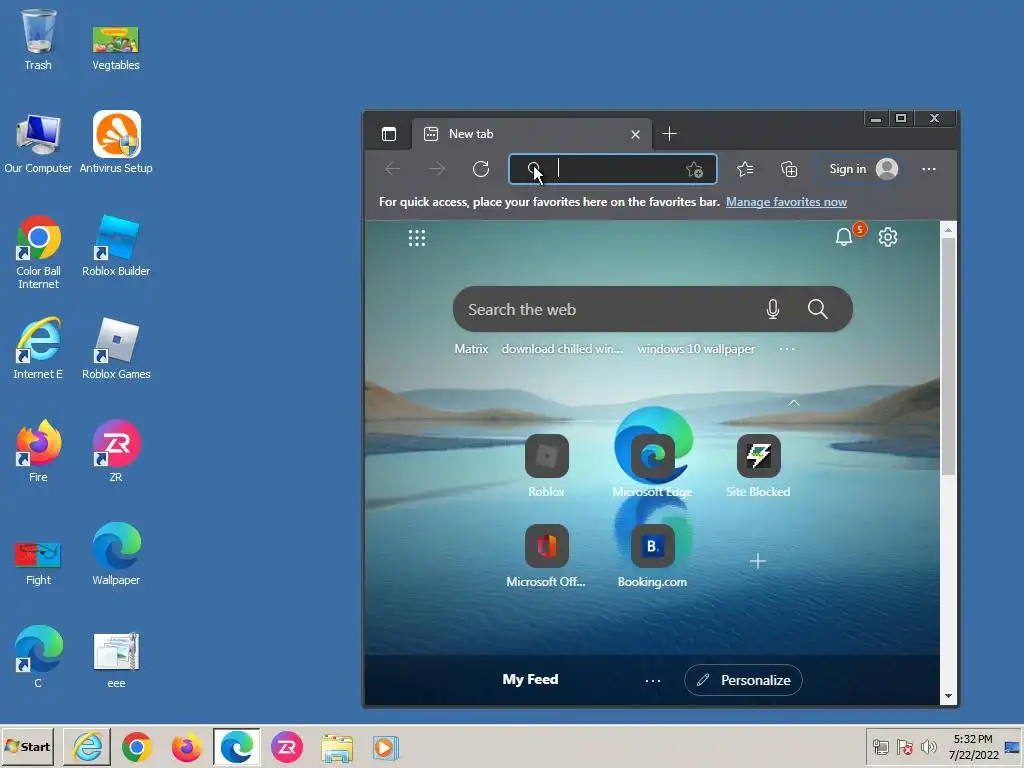Click the Personalize button
The image size is (1024, 768).
[743, 680]
